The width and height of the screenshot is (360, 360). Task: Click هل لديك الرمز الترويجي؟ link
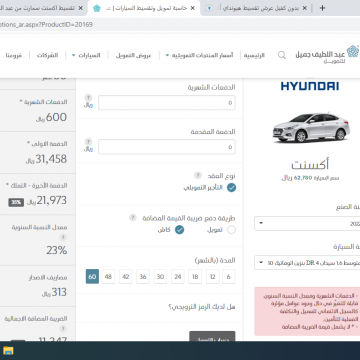(x=202, y=307)
